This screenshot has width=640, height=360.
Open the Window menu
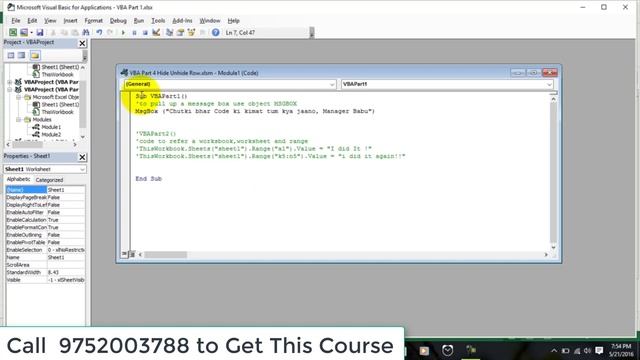(x=209, y=20)
